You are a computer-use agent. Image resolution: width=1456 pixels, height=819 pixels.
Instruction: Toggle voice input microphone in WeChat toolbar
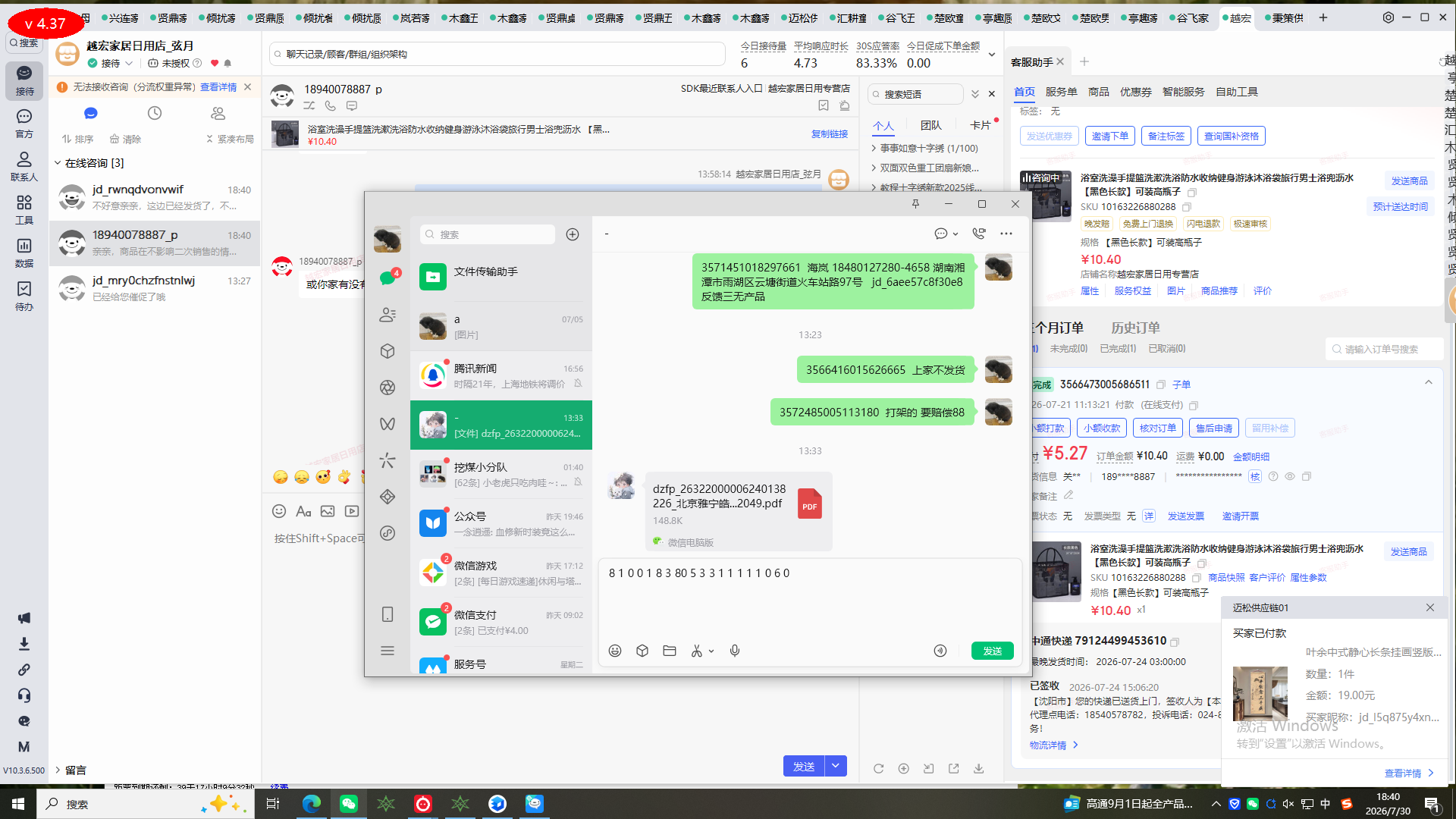click(735, 651)
